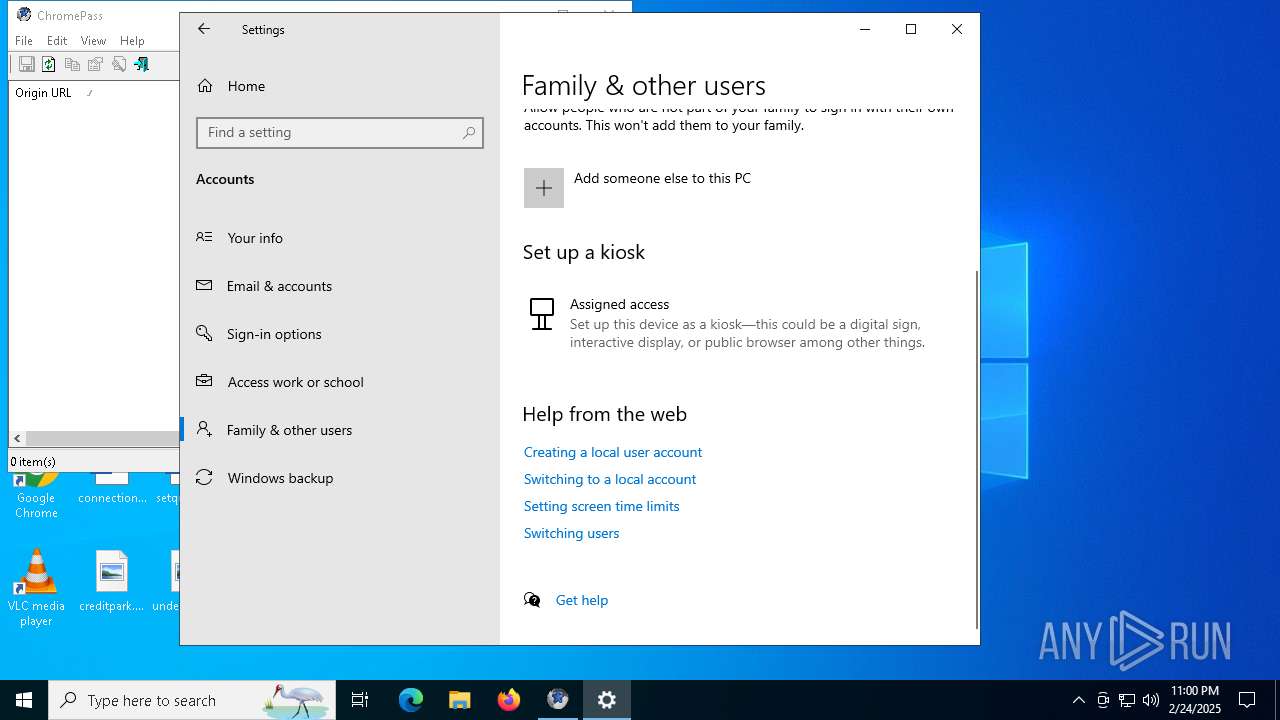Select VLC media player desktop icon

36,589
